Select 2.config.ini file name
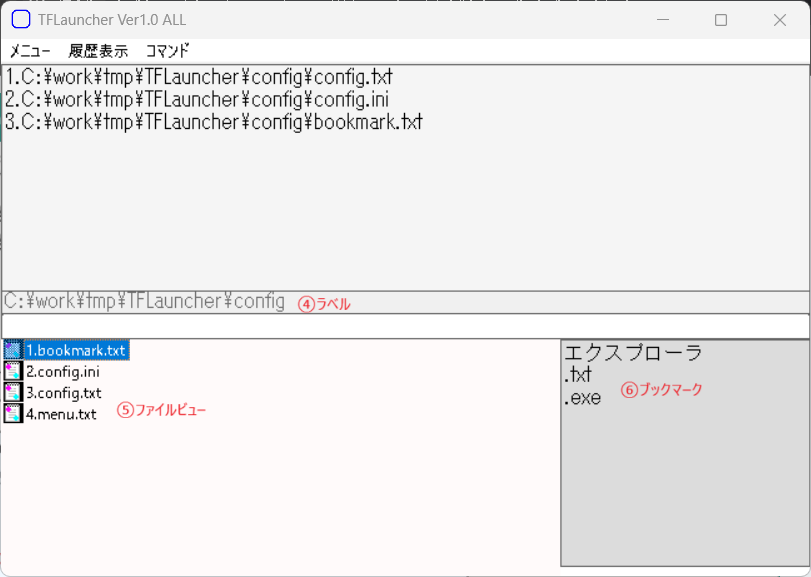The width and height of the screenshot is (811, 577). click(63, 372)
